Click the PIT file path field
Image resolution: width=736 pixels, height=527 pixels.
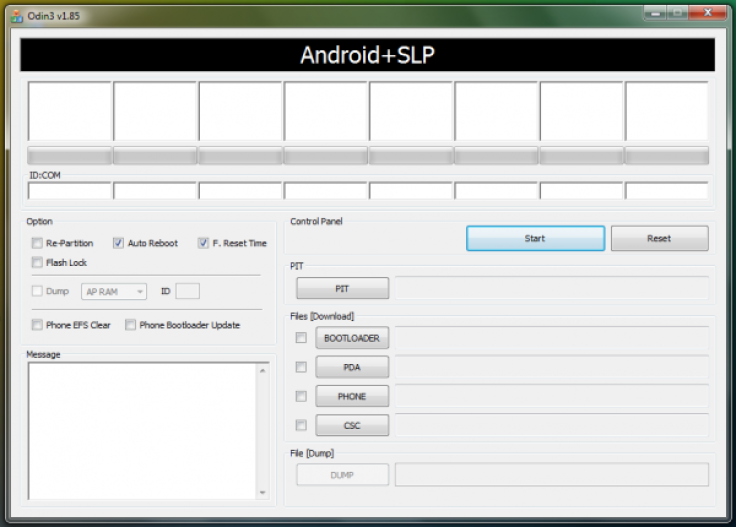tap(552, 288)
